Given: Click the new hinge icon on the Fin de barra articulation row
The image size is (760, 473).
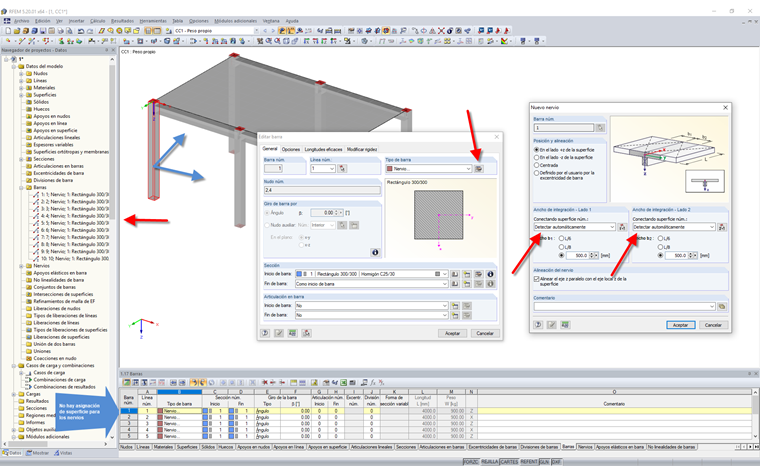Looking at the screenshot, I should point(455,315).
